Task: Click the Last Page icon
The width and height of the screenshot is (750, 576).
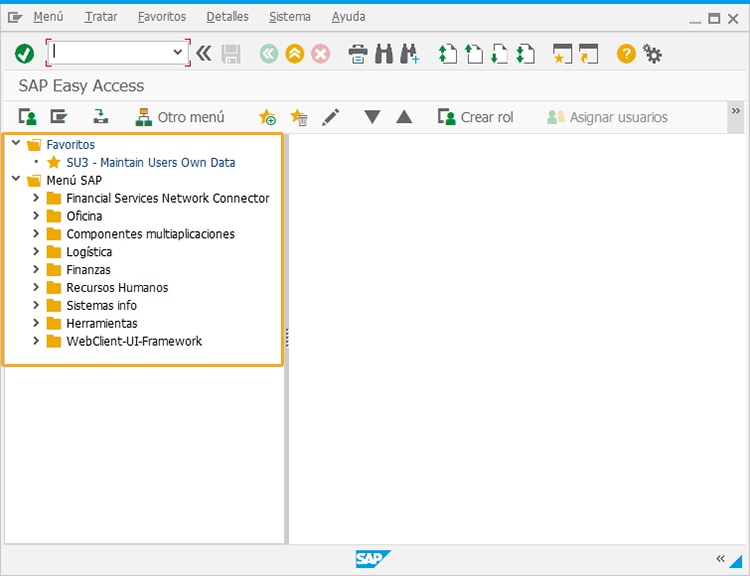Action: 525,54
